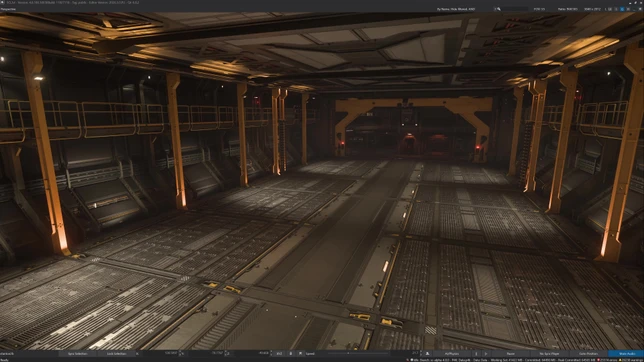The image size is (644, 362).
Task: Click the No Sync Player button
Action: [x=550, y=353]
